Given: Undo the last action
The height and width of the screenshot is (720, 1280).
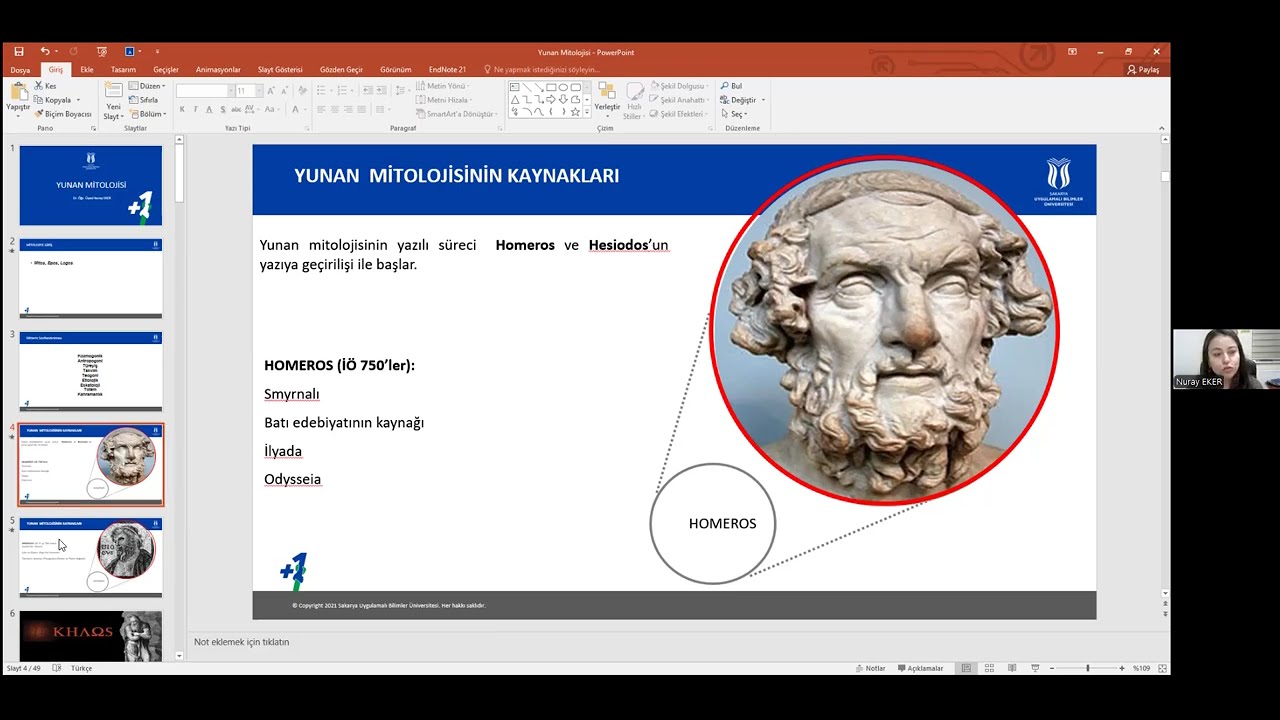Looking at the screenshot, I should coord(45,52).
